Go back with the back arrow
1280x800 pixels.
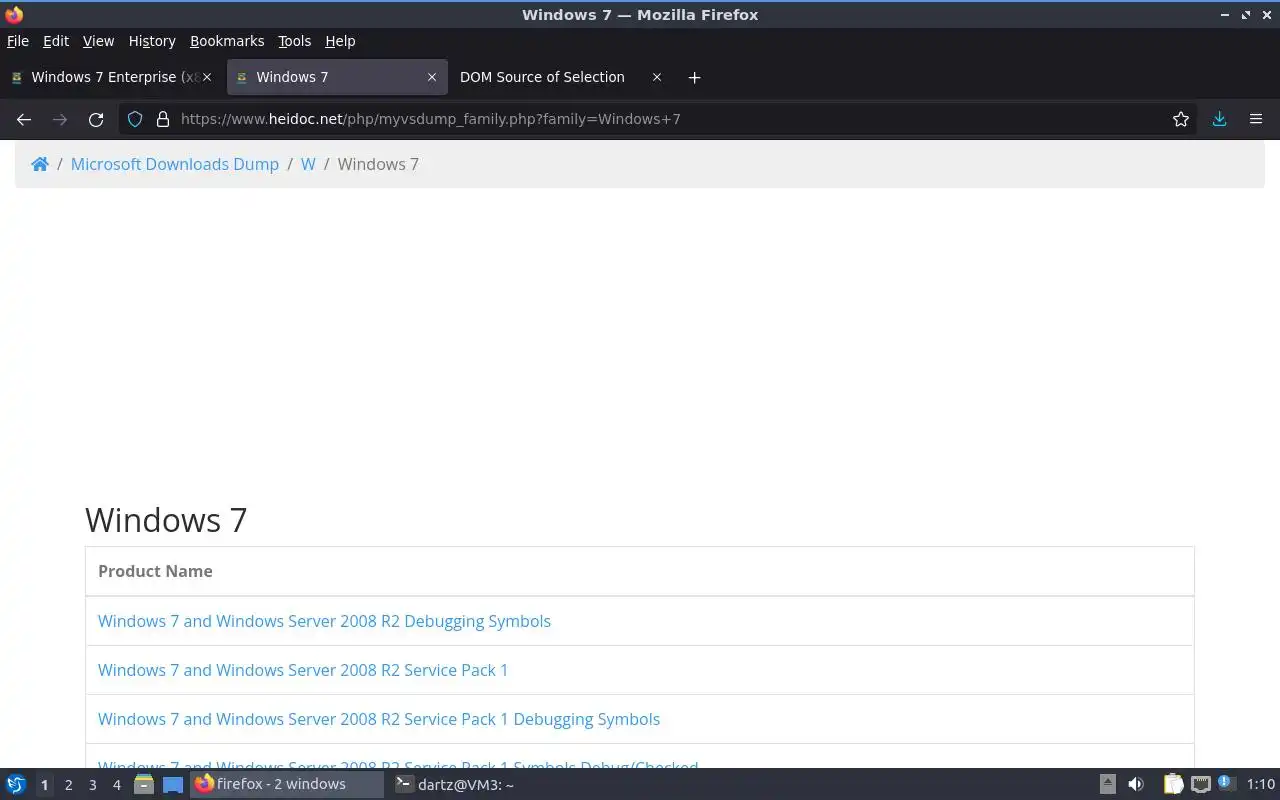tap(24, 119)
